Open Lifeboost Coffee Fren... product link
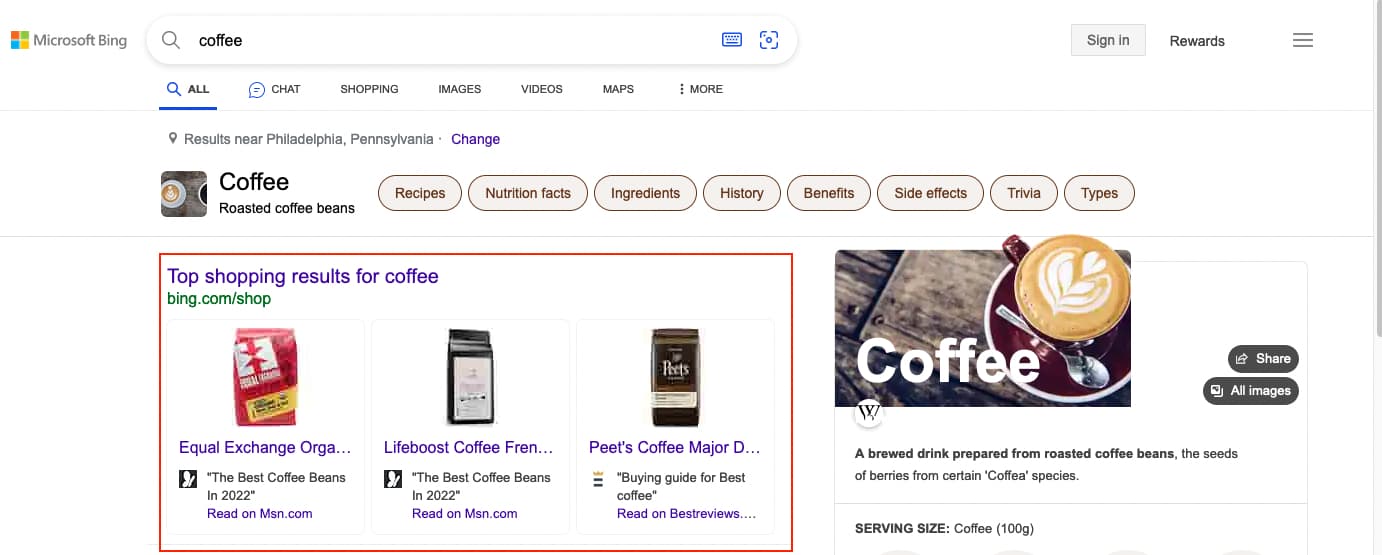Screen dimensions: 1382x555 (x=469, y=447)
